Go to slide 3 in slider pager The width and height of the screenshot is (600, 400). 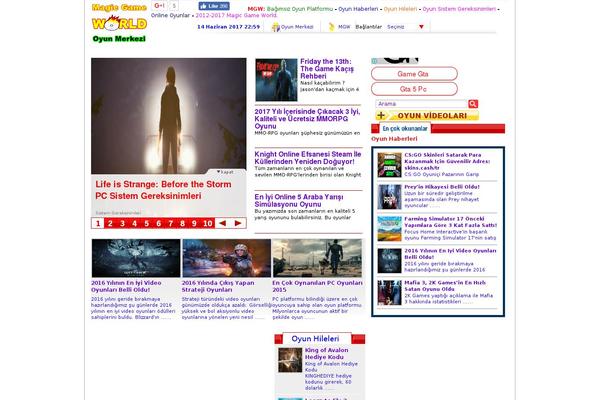(x=122, y=223)
